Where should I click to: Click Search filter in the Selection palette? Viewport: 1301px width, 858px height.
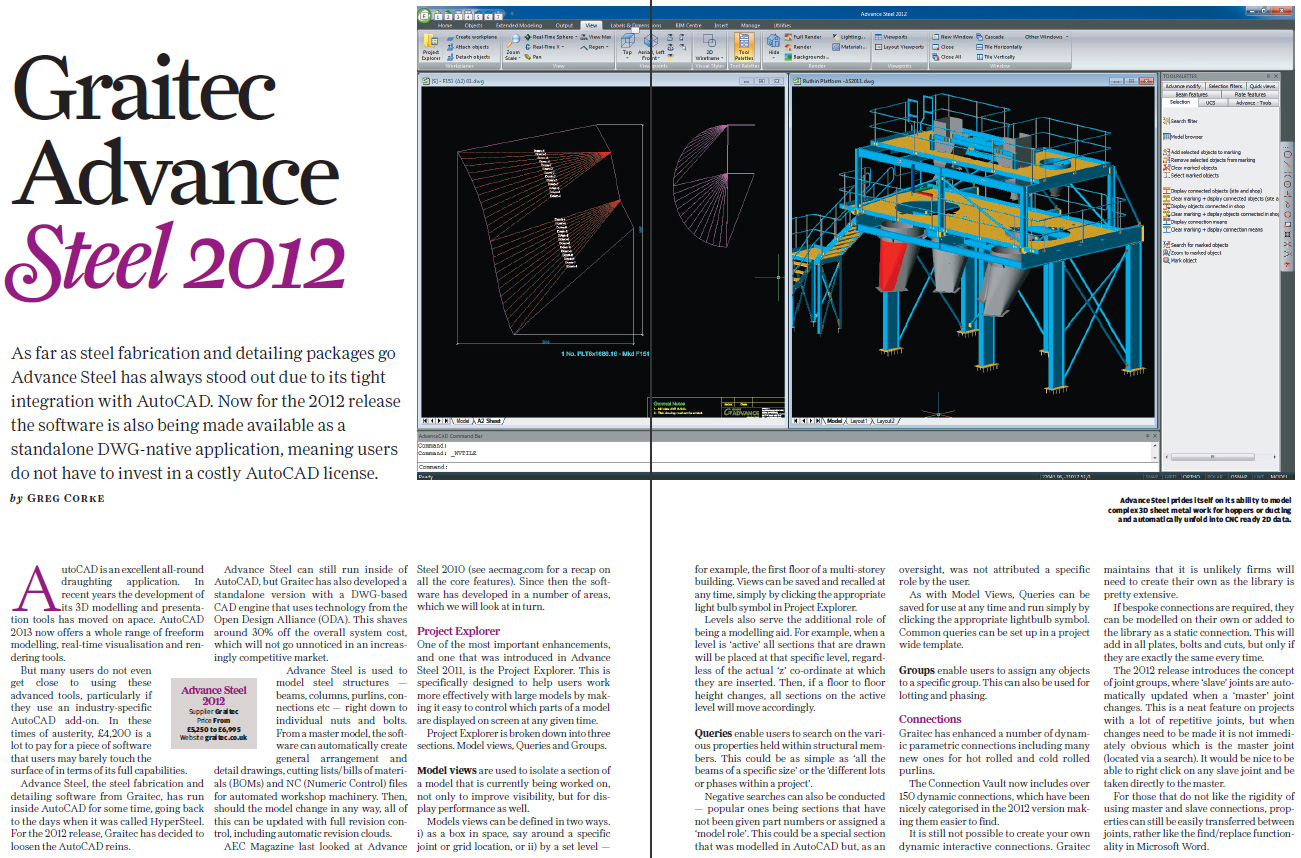[1185, 120]
